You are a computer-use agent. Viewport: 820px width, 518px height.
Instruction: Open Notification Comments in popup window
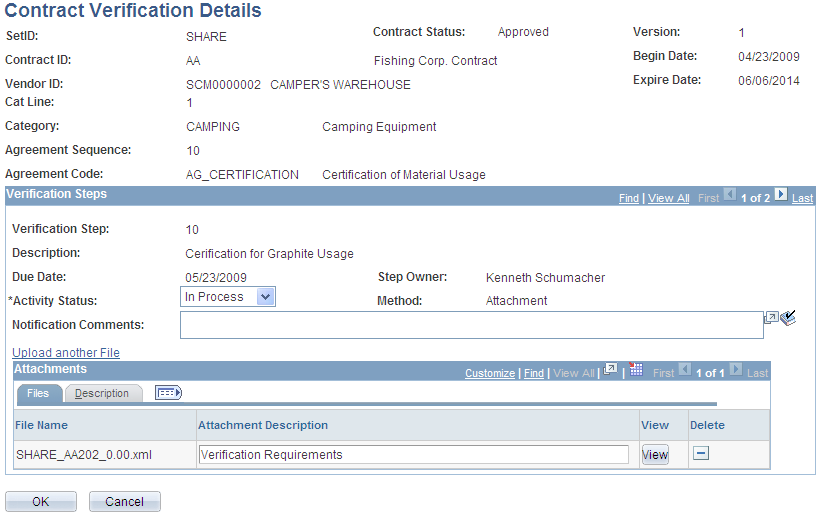[771, 317]
